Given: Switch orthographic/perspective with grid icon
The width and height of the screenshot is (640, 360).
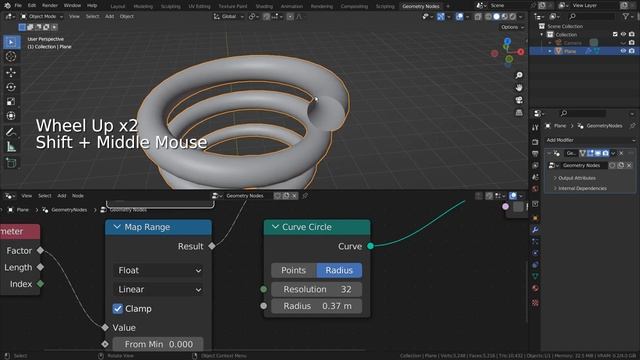Looking at the screenshot, I should 519,112.
